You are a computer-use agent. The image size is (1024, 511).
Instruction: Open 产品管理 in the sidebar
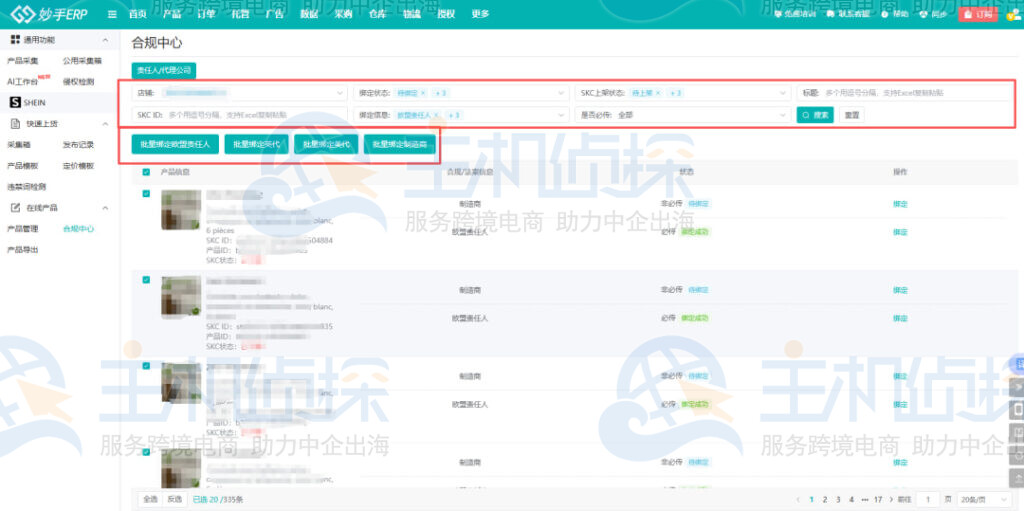(x=22, y=229)
